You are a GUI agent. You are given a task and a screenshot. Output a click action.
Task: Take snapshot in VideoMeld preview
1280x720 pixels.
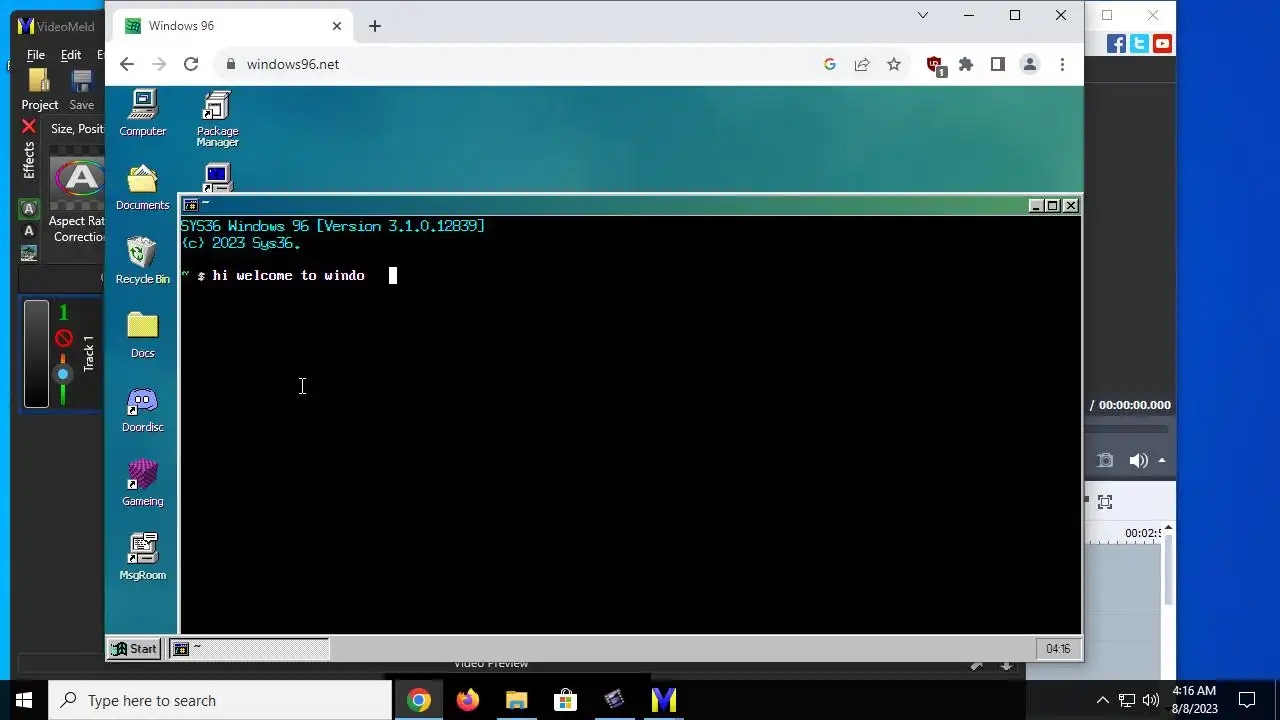pyautogui.click(x=1105, y=460)
